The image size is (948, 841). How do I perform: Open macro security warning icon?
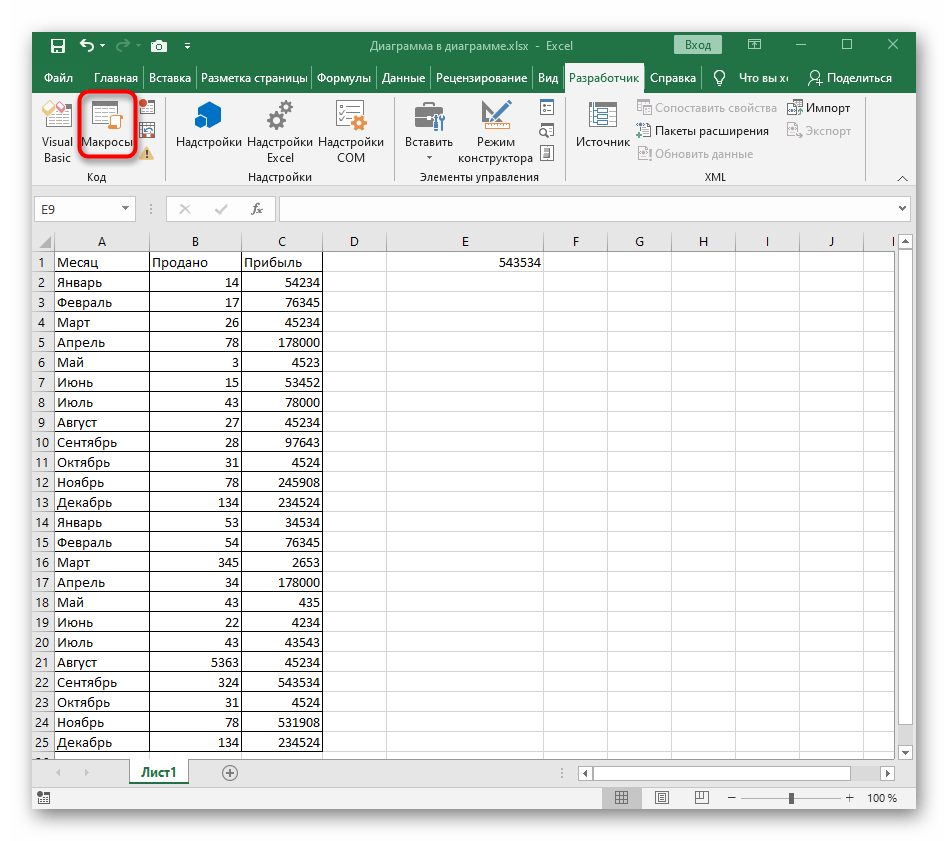(147, 154)
